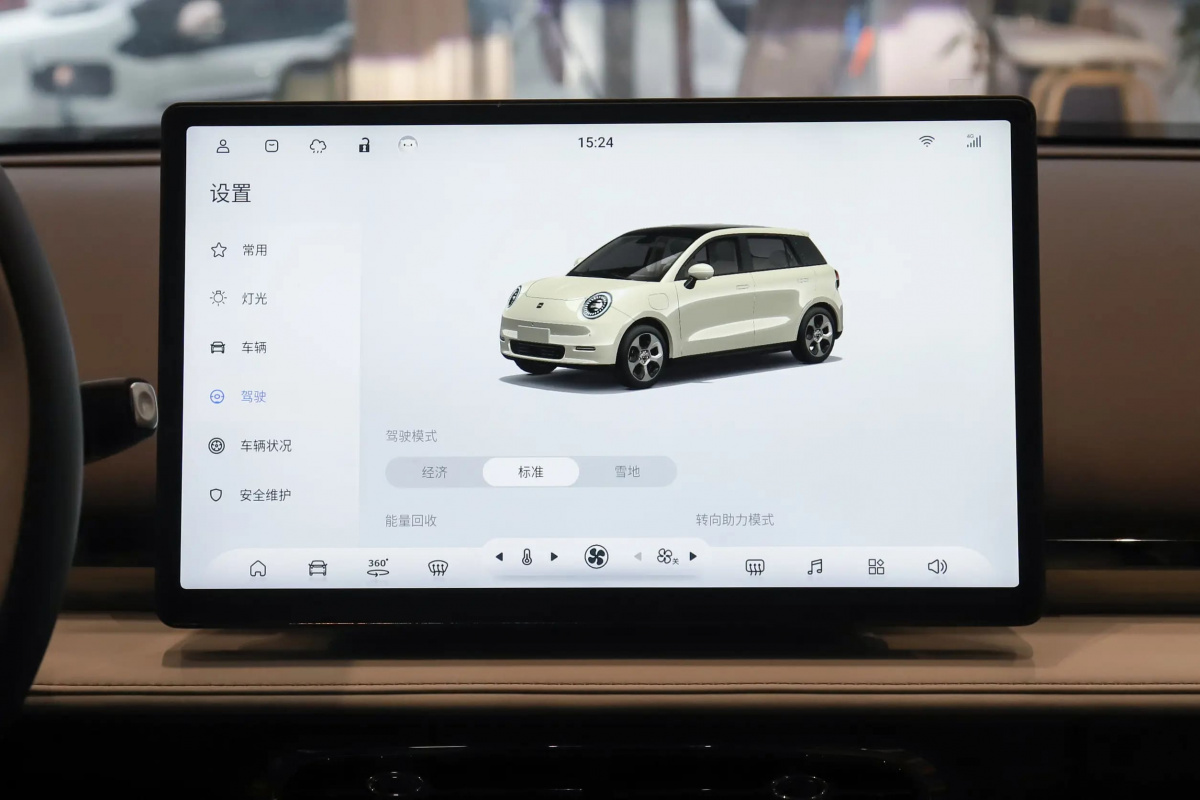Tap the Wi-Fi status icon
Viewport: 1200px width, 800px height.
click(927, 142)
